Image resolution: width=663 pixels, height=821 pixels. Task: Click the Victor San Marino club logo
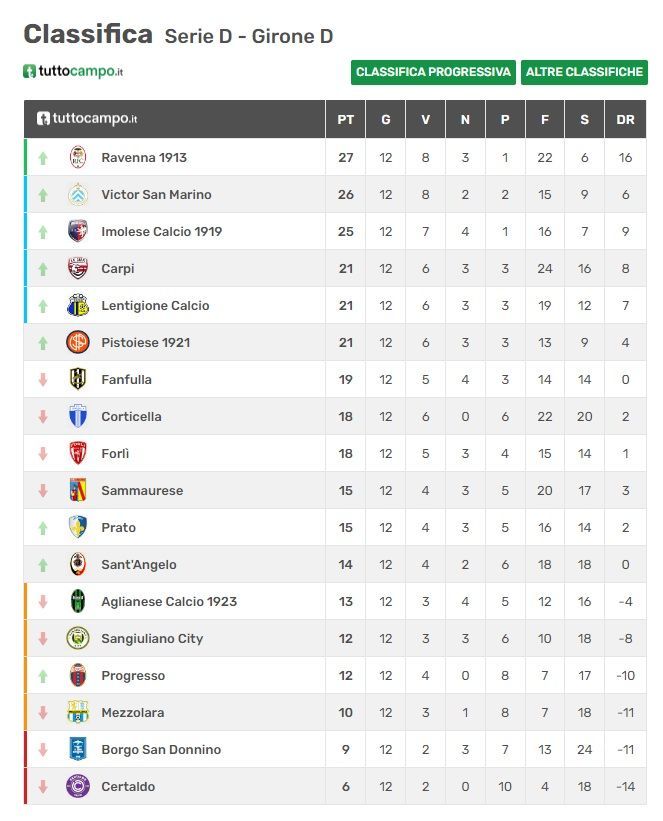click(x=78, y=194)
